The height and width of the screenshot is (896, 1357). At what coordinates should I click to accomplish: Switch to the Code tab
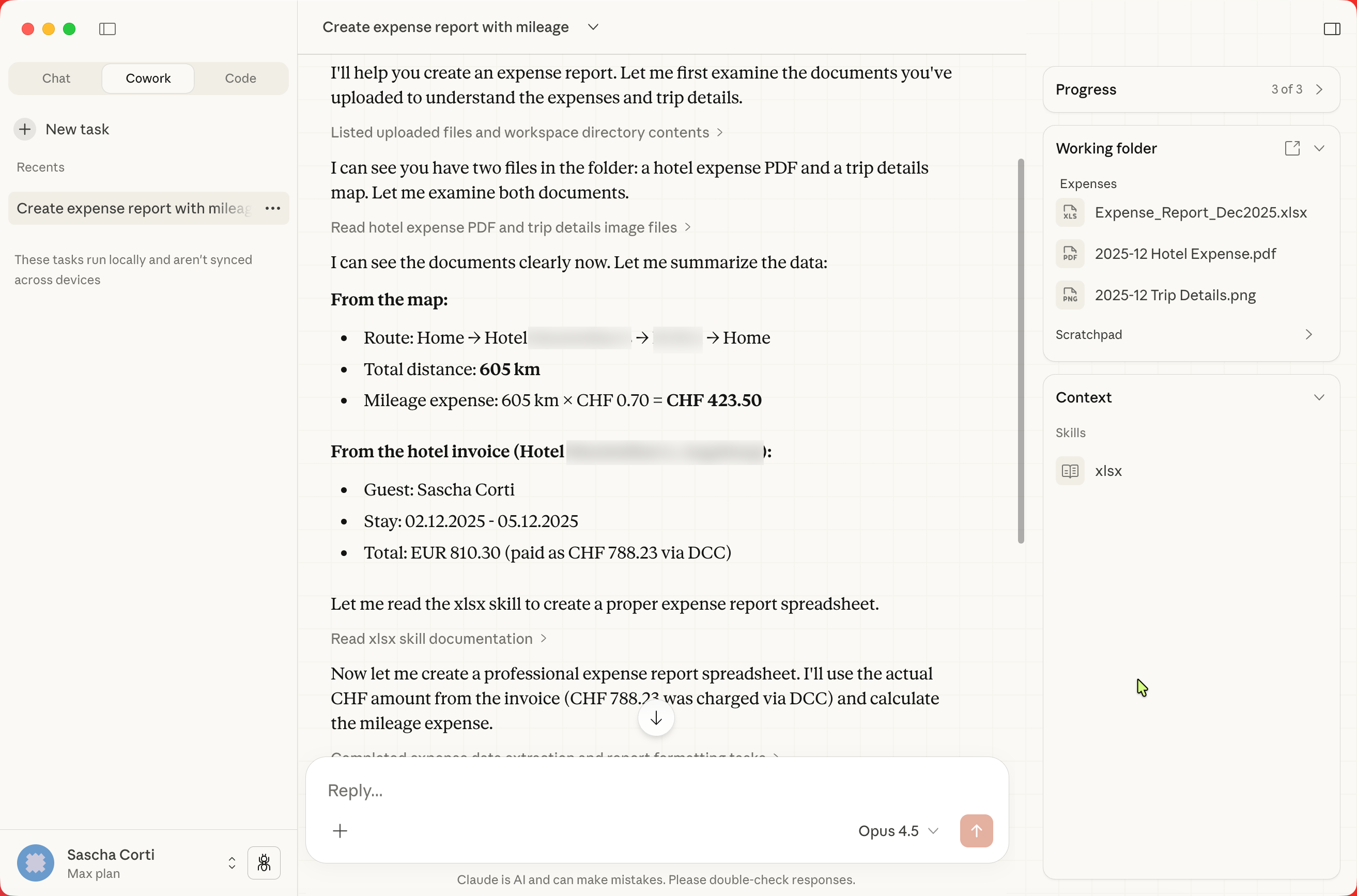pos(240,79)
